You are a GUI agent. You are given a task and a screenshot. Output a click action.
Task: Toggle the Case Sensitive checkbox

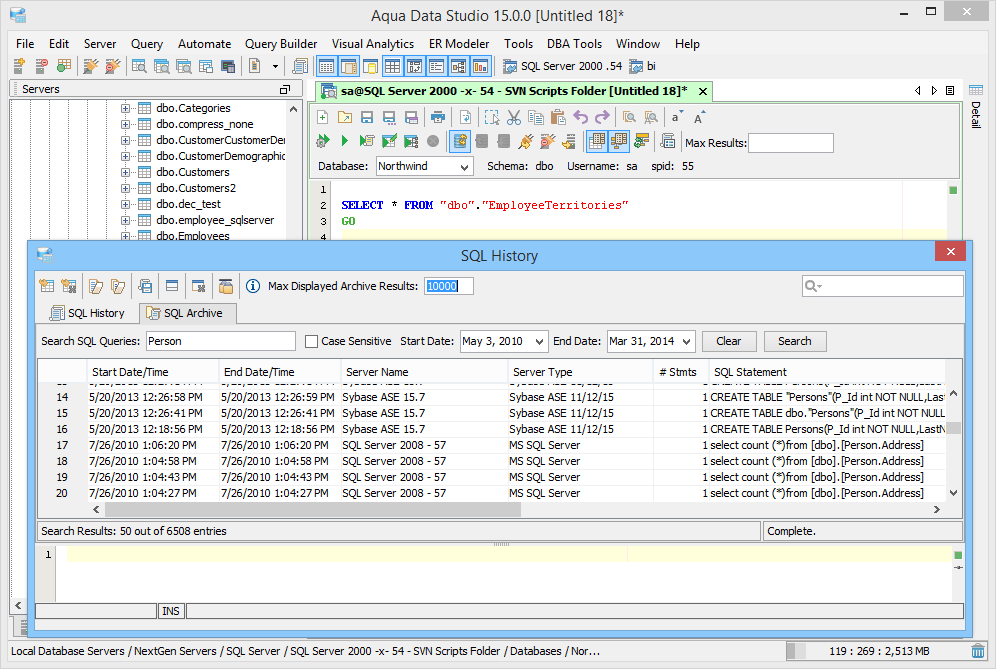pyautogui.click(x=311, y=341)
